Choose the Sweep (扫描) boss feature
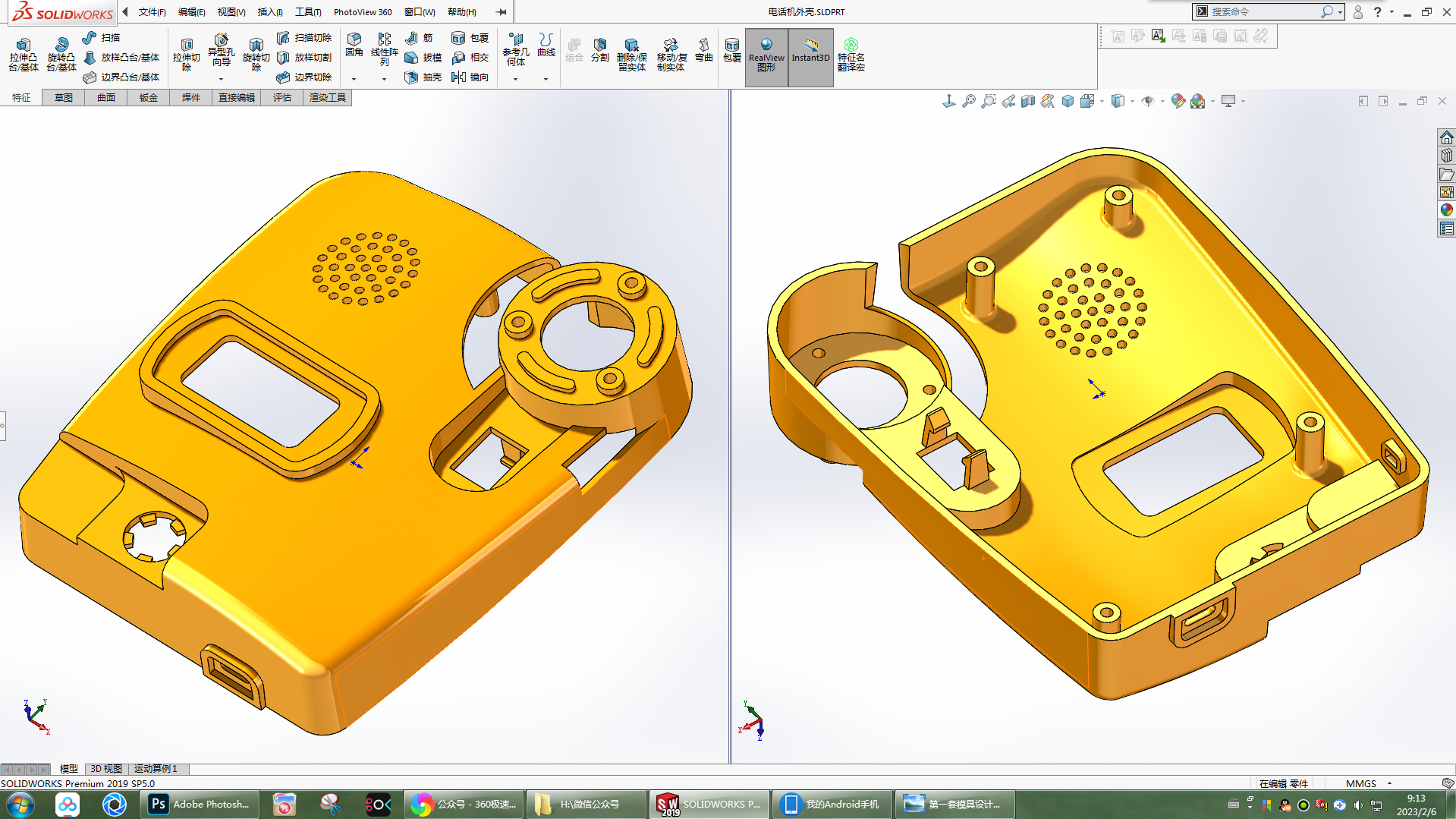Image resolution: width=1456 pixels, height=819 pixels. click(101, 37)
